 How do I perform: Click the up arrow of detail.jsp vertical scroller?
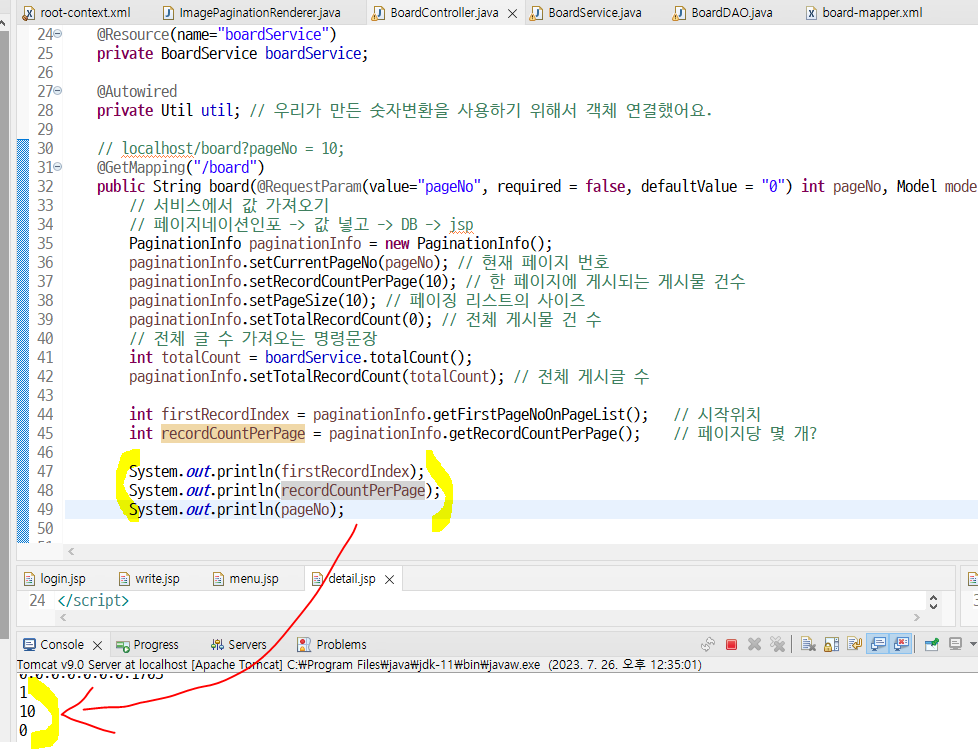(x=933, y=597)
